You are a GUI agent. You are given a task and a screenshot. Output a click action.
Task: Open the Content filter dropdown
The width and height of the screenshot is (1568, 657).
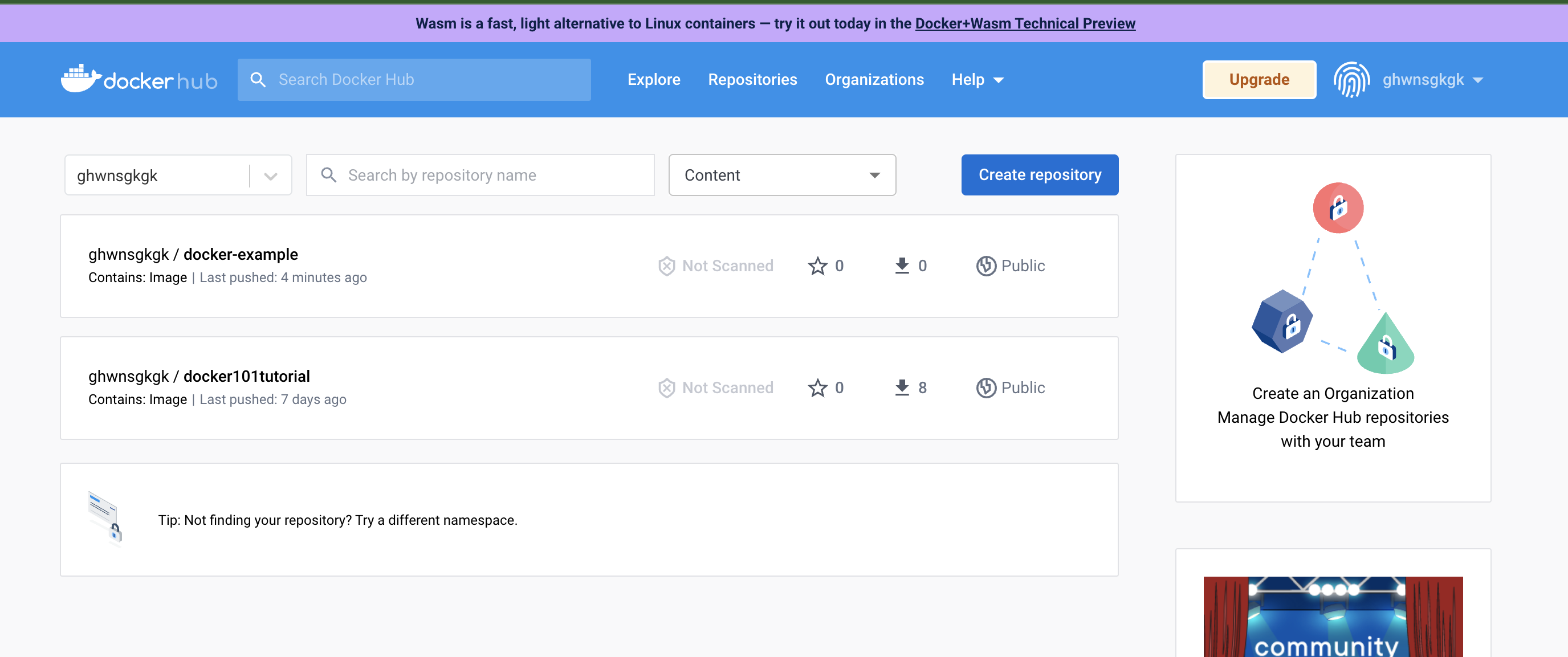click(x=781, y=175)
